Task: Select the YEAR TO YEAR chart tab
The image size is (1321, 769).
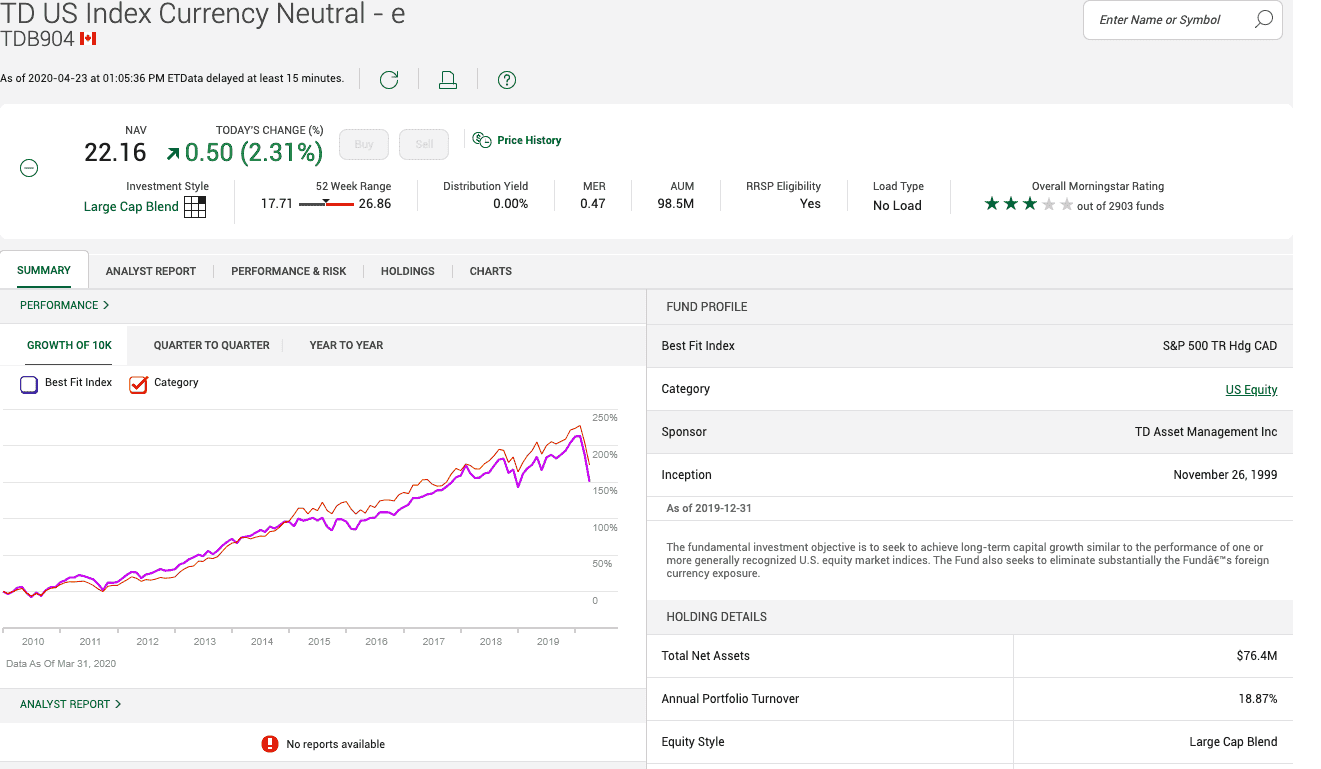Action: 346,345
